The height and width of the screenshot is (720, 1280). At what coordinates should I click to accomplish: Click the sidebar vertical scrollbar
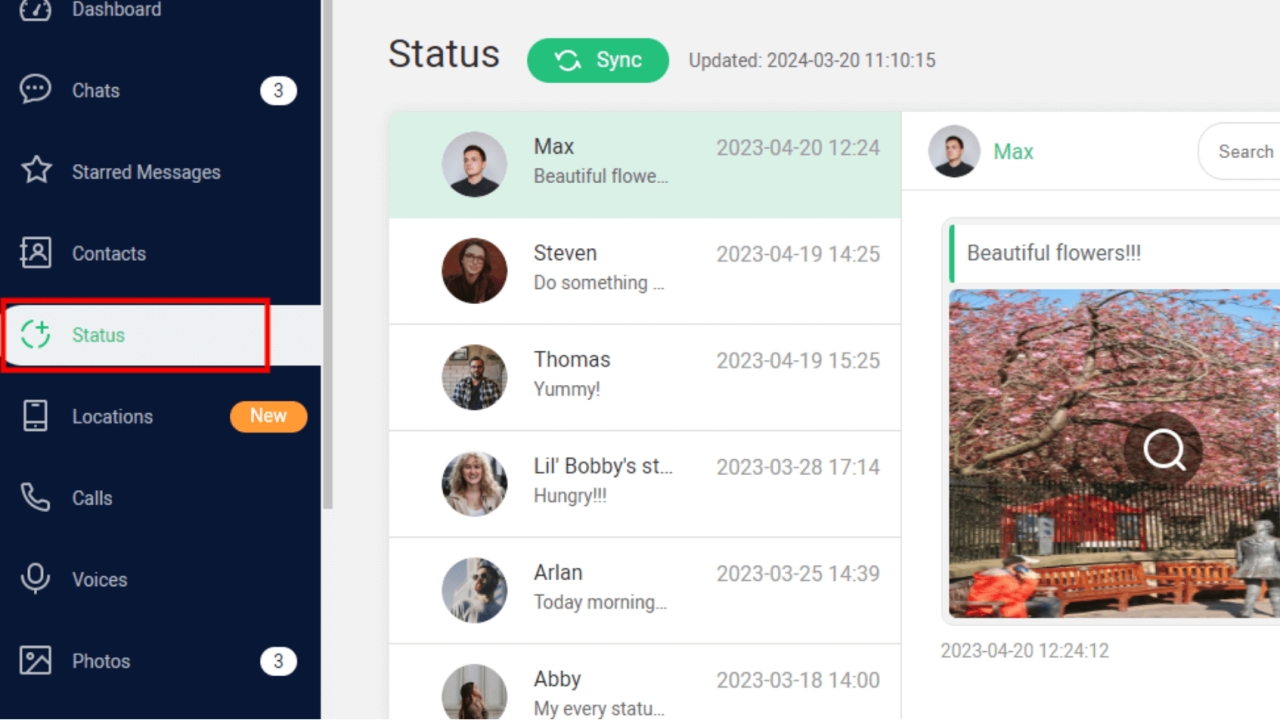tap(326, 255)
